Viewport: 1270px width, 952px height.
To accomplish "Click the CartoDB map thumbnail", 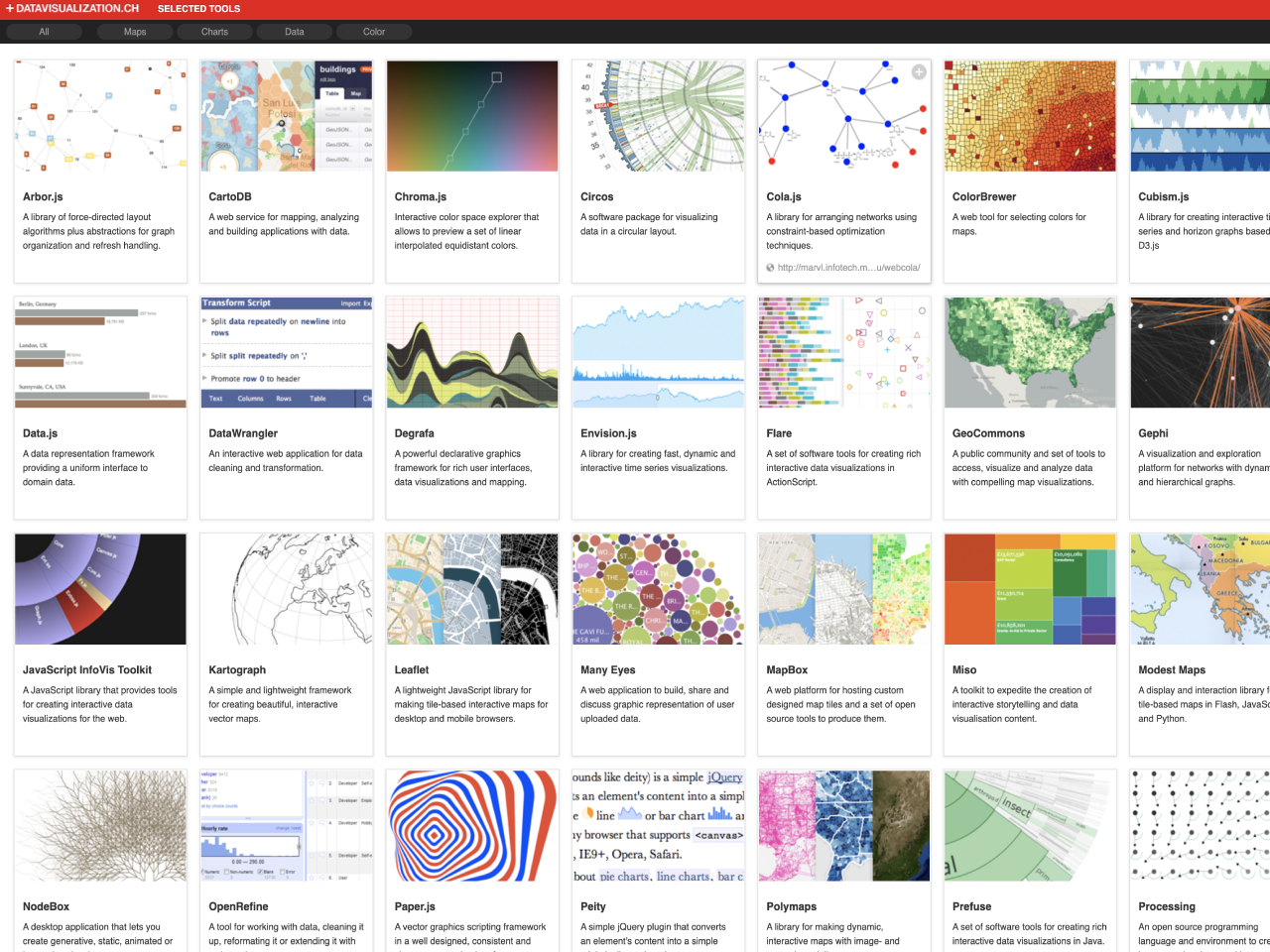I will (287, 116).
